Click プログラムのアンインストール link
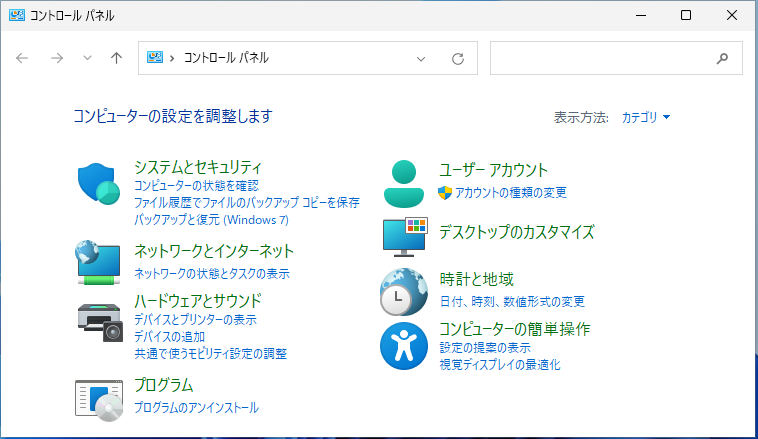Screen dimensions: 758x439 pos(196,408)
